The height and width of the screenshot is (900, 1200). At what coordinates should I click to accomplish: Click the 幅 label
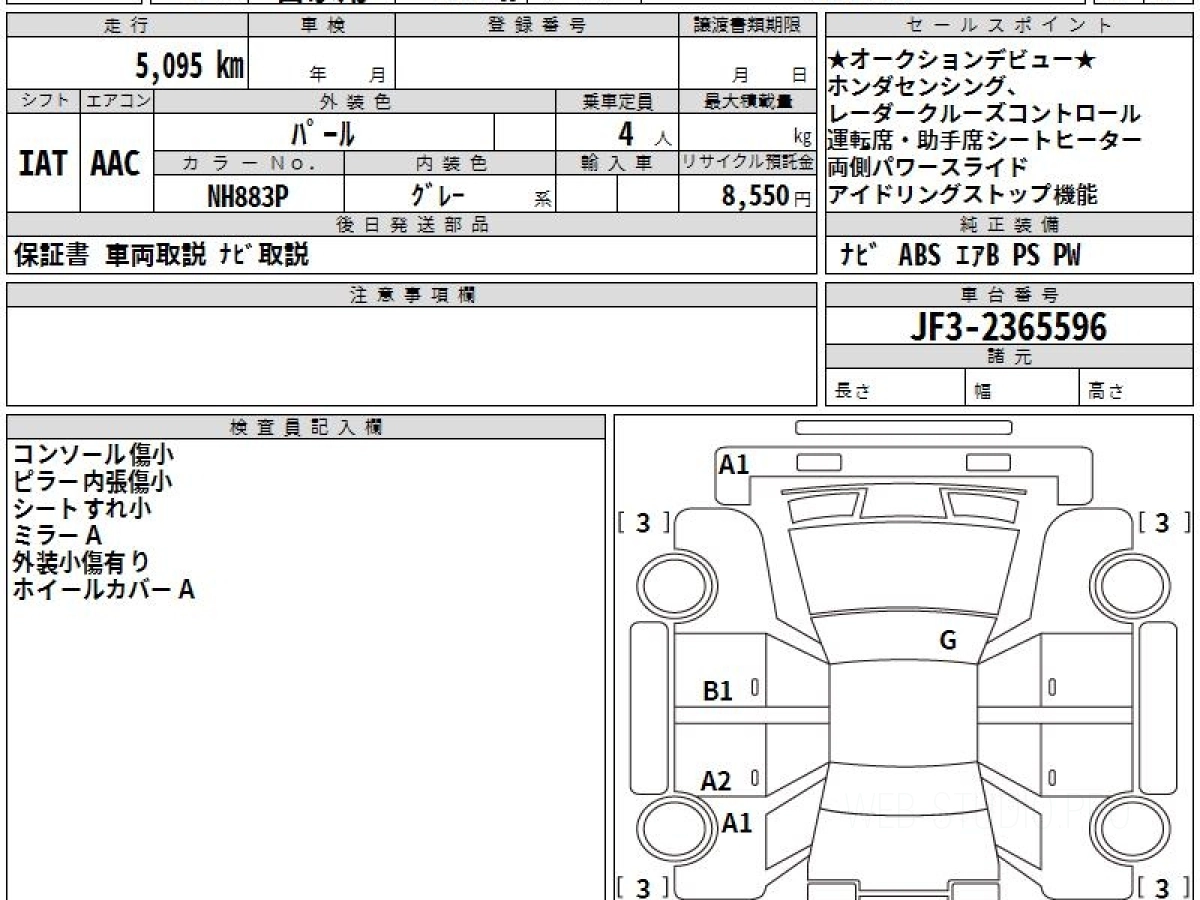pyautogui.click(x=983, y=392)
